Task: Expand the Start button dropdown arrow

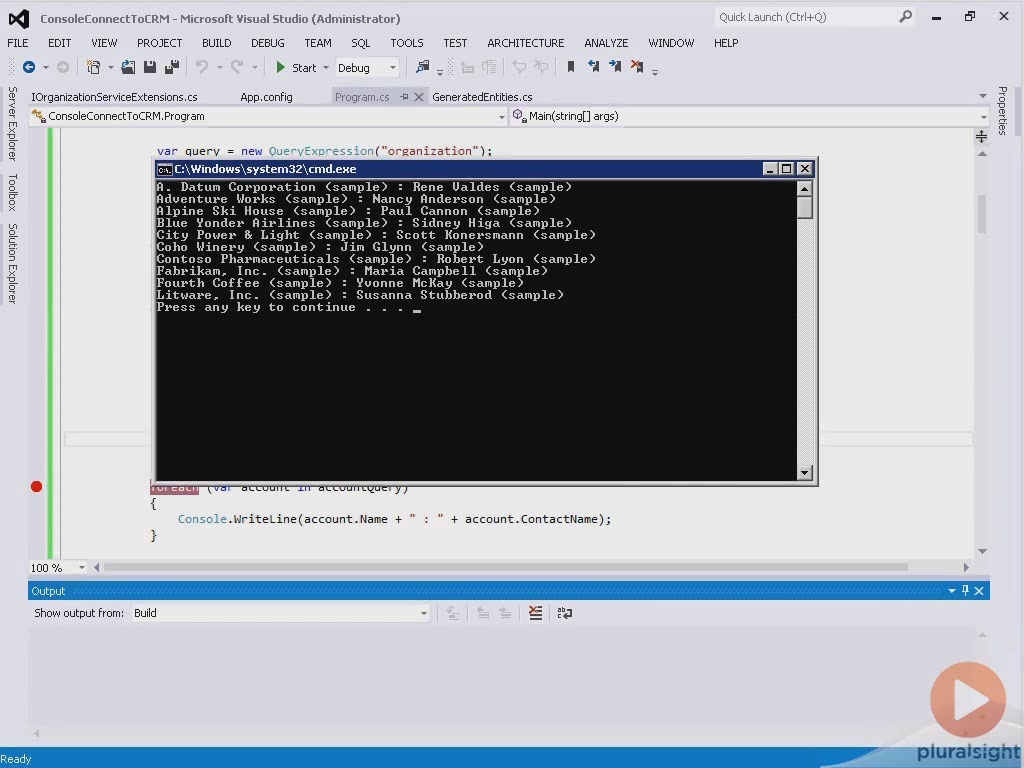Action: [x=326, y=68]
